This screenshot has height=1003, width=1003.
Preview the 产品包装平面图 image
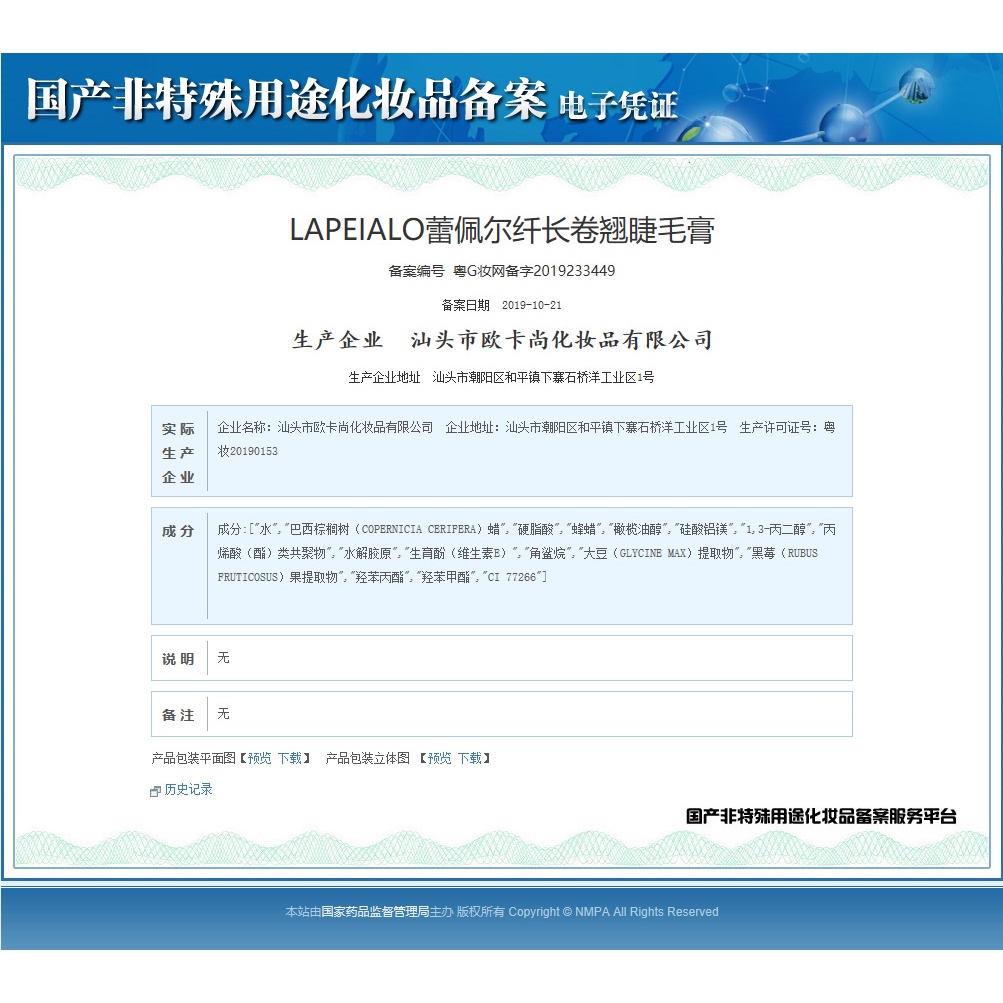[259, 759]
